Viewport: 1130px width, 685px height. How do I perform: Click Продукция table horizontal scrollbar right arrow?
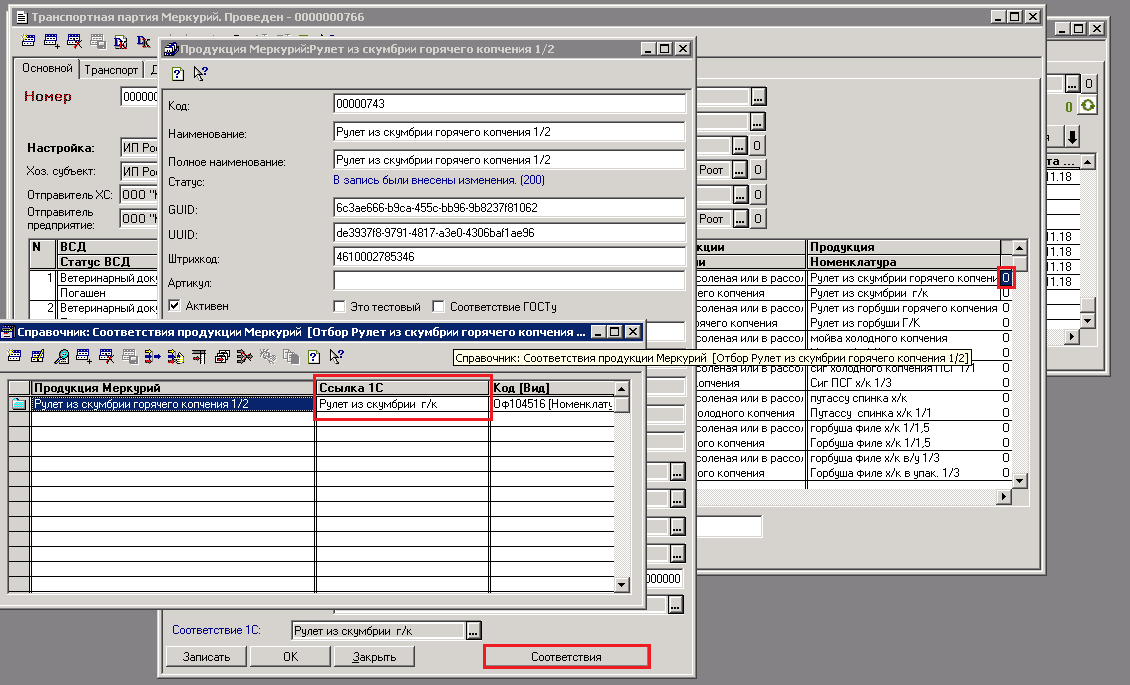pos(1004,496)
